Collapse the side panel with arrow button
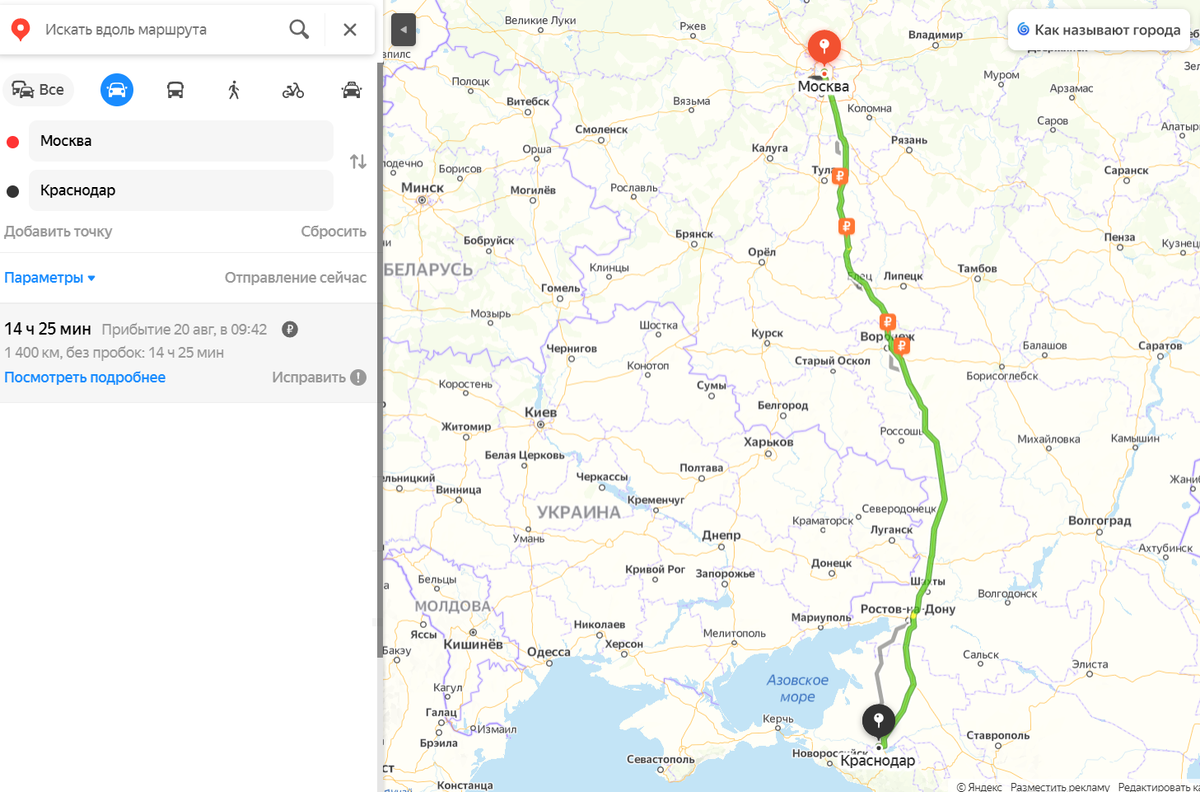1200x792 pixels. (x=404, y=30)
